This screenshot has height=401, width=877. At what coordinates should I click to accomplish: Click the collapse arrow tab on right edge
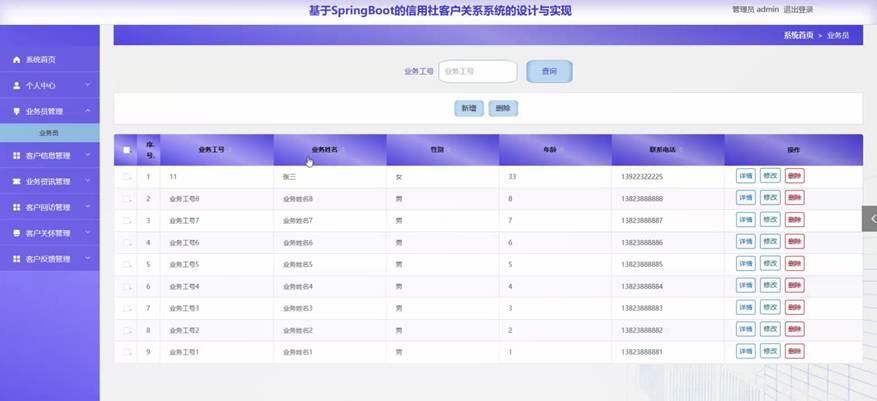pyautogui.click(x=870, y=219)
